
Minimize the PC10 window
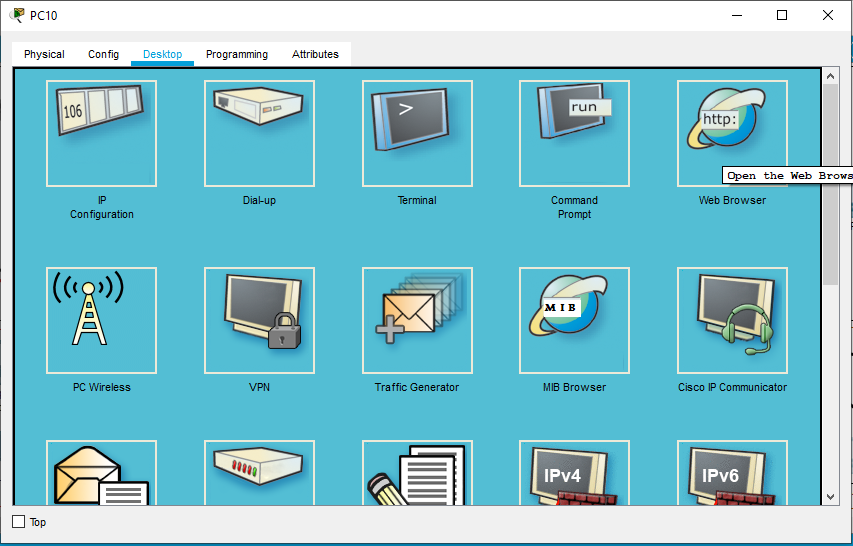tap(737, 15)
